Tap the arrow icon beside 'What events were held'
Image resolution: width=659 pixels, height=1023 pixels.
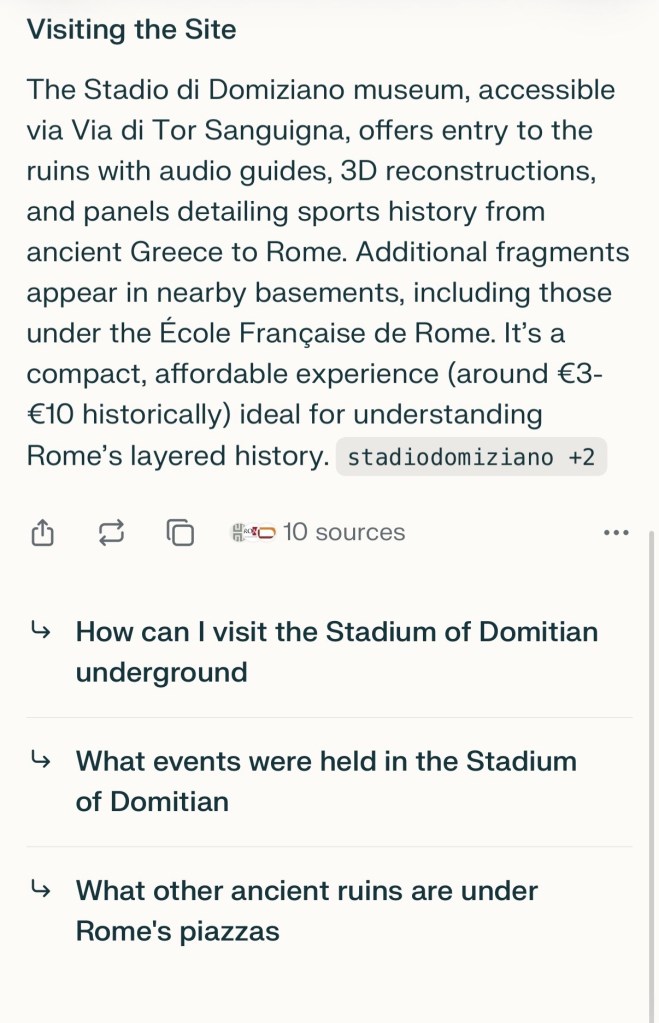tap(41, 761)
